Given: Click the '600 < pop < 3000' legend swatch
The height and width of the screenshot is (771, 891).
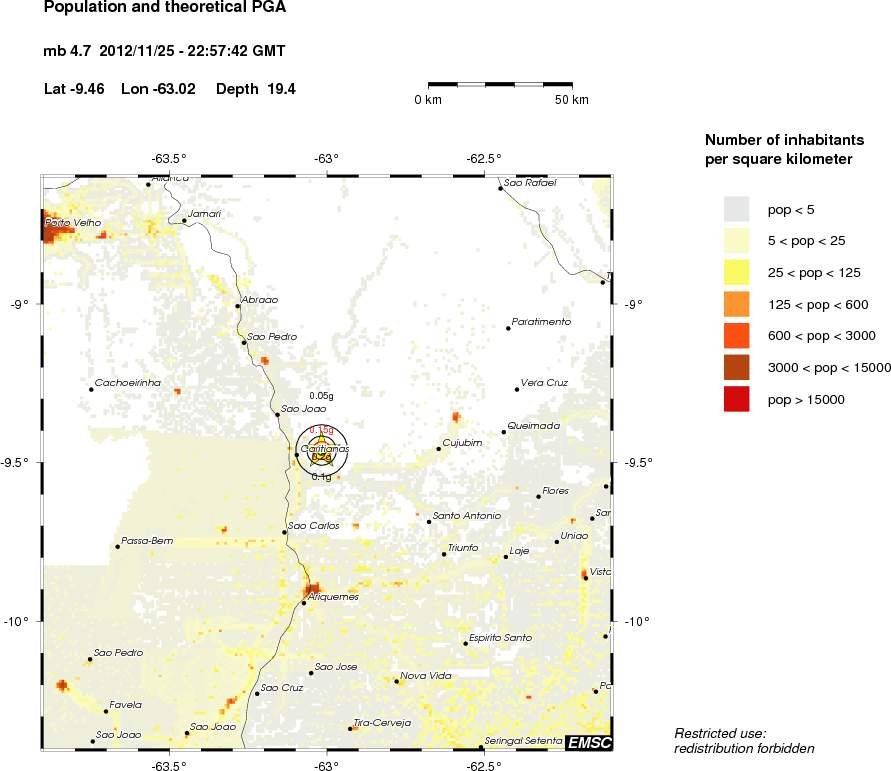Looking at the screenshot, I should [736, 336].
